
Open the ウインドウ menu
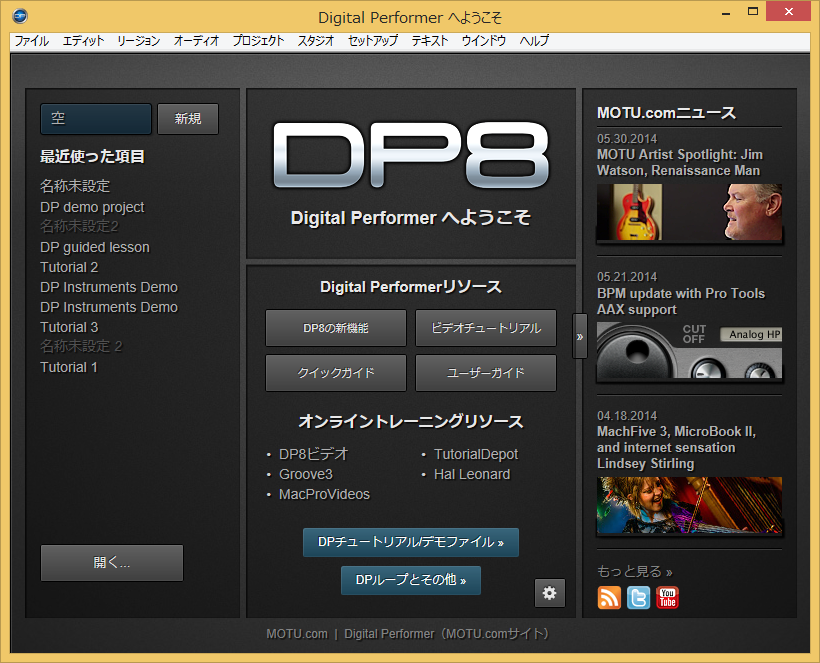[484, 41]
